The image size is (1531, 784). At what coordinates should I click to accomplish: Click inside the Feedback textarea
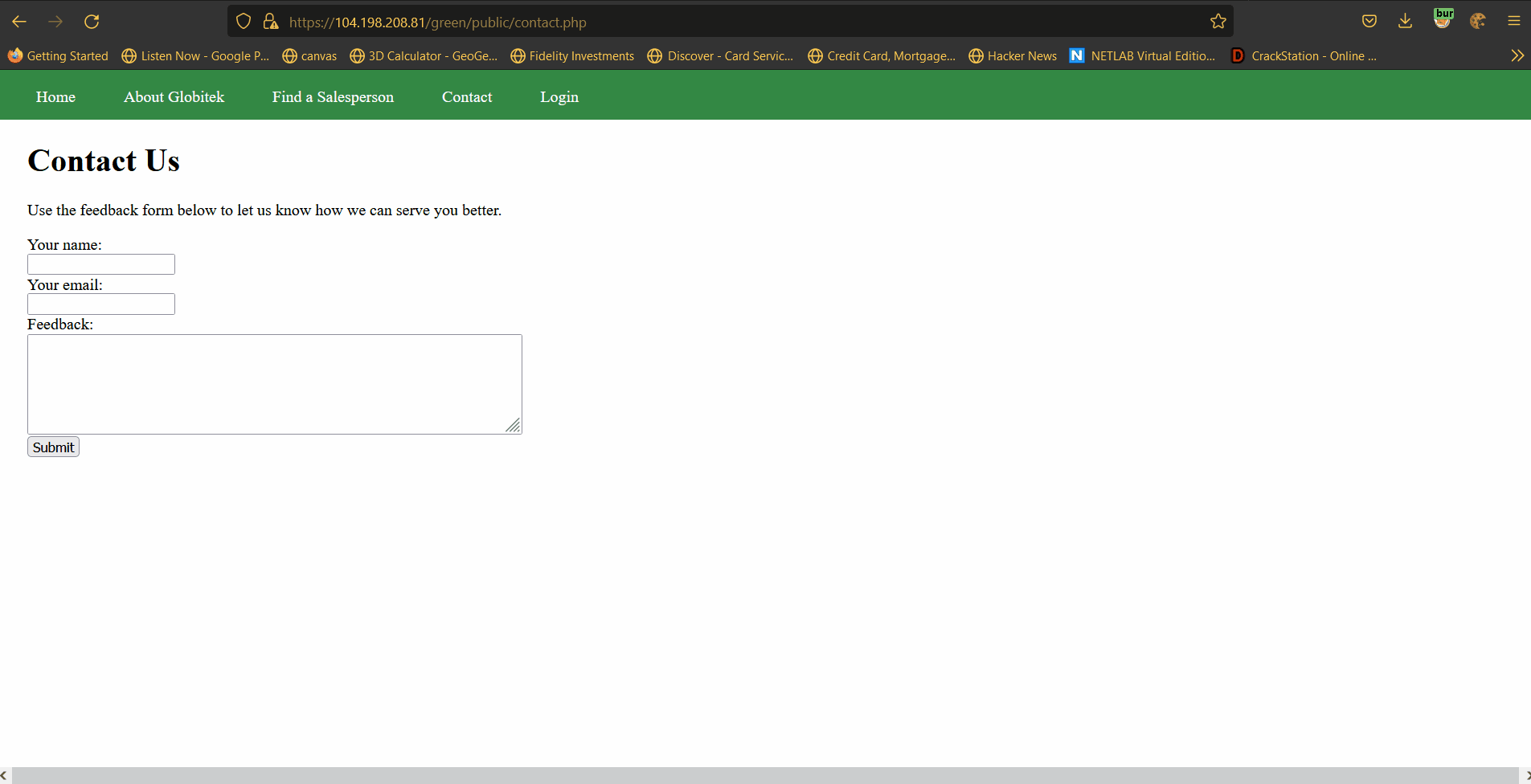(275, 384)
